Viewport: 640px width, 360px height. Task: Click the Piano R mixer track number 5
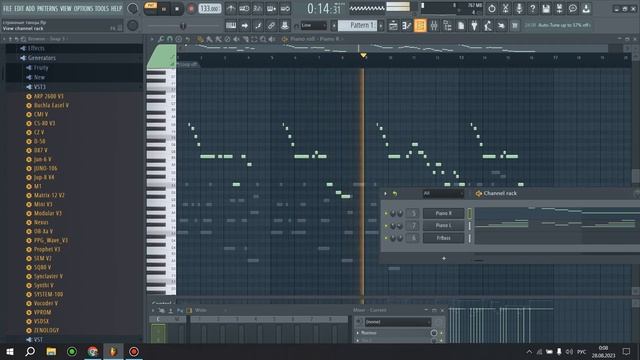(x=413, y=213)
